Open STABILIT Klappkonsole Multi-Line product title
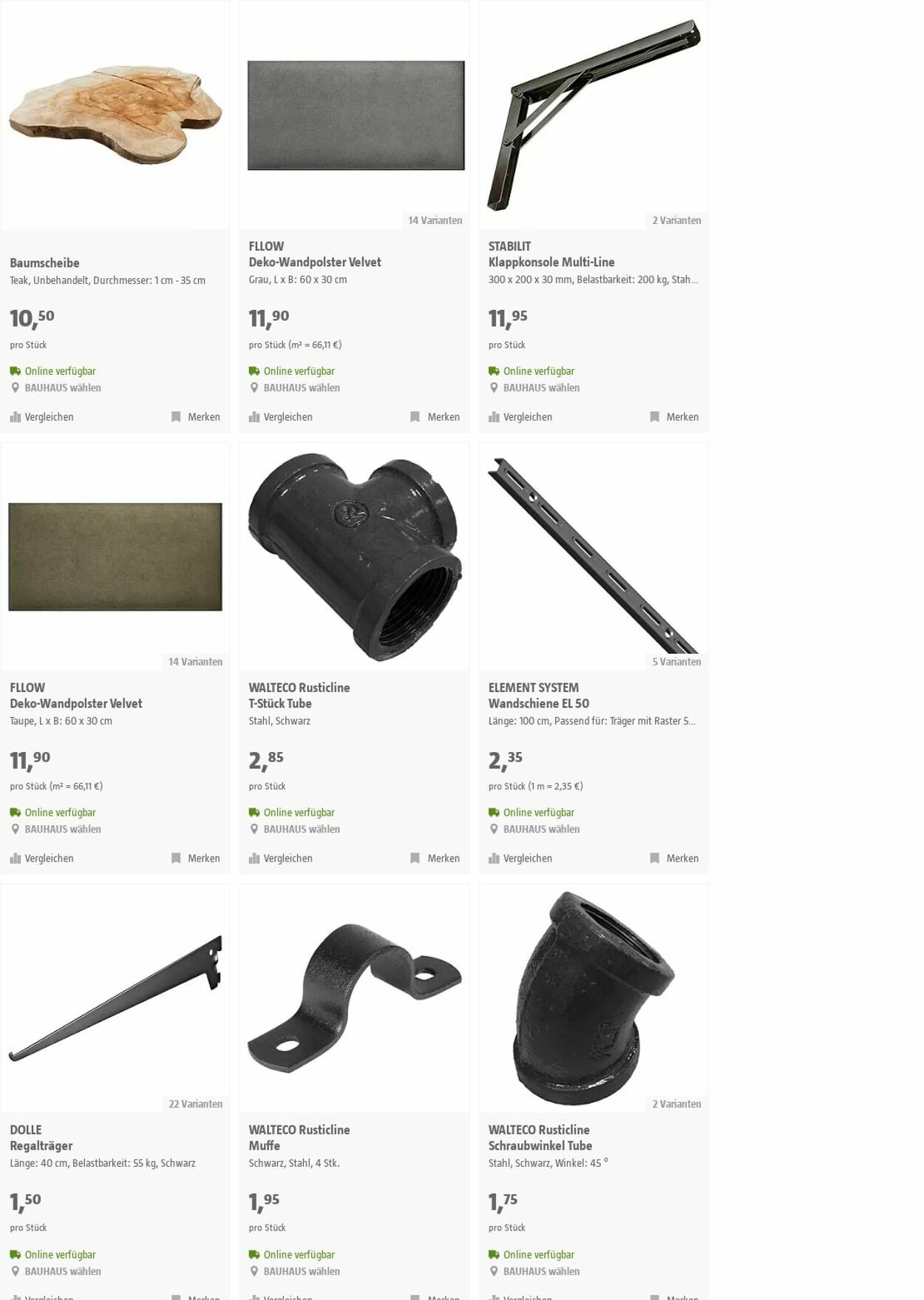924x1300 pixels. pos(551,254)
